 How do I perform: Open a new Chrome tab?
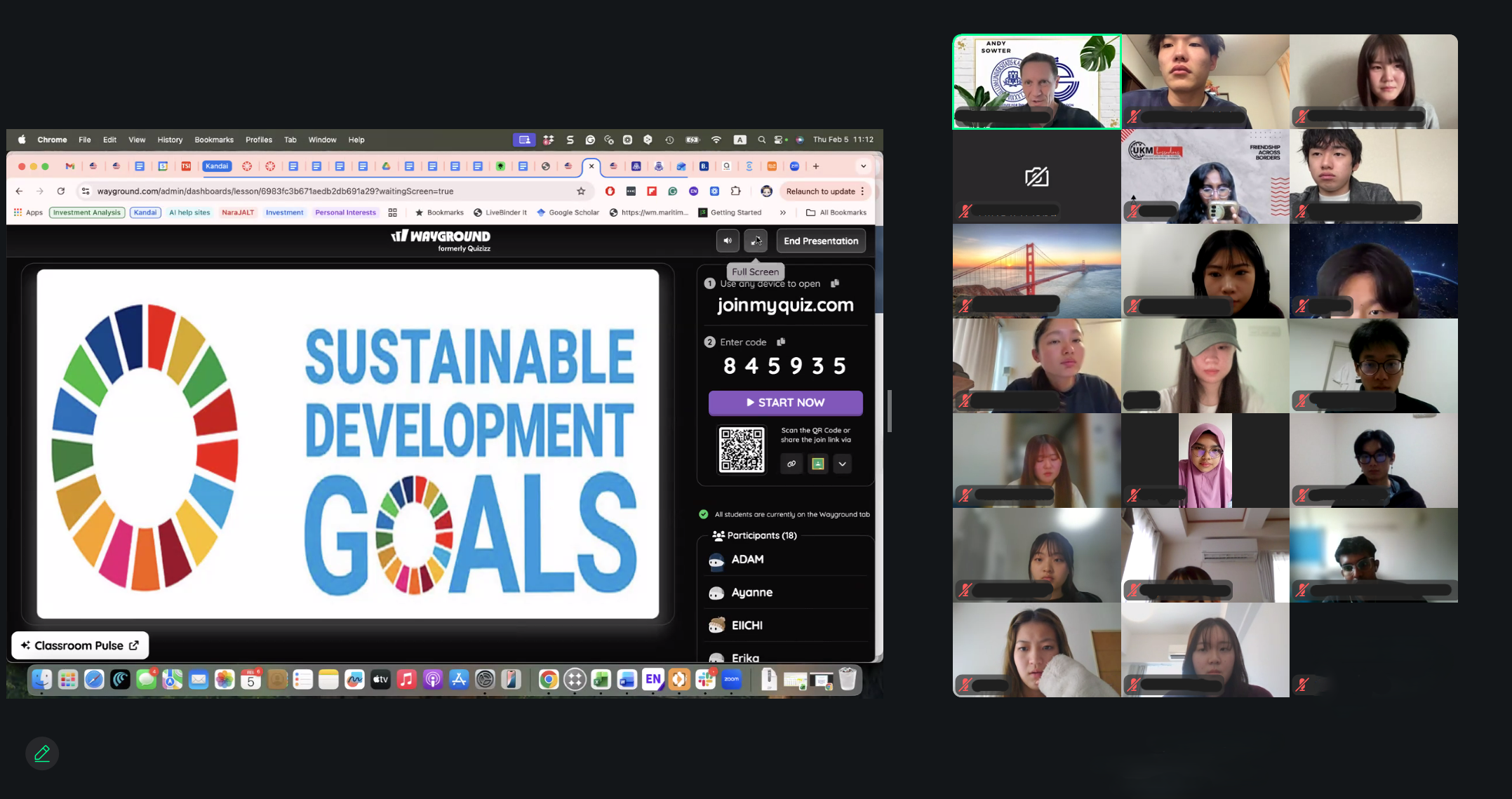pyautogui.click(x=816, y=166)
